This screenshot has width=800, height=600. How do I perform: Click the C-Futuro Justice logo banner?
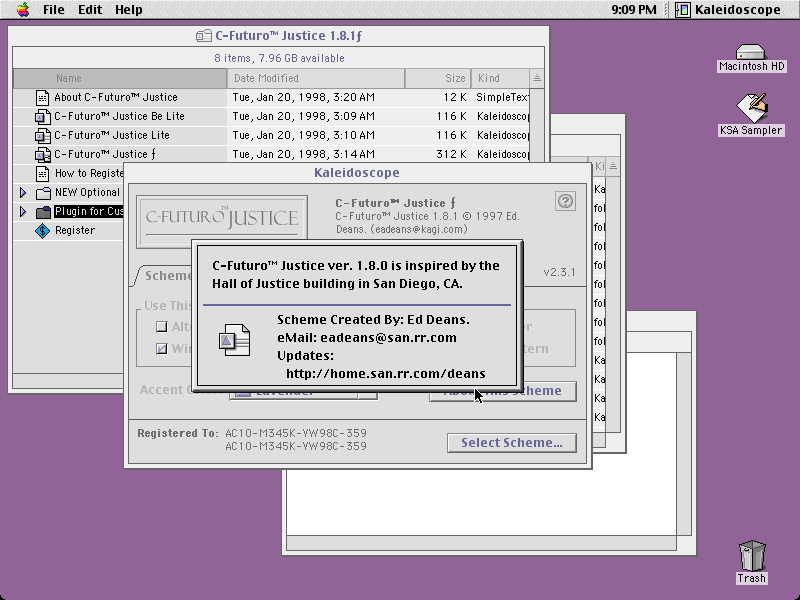click(x=222, y=218)
